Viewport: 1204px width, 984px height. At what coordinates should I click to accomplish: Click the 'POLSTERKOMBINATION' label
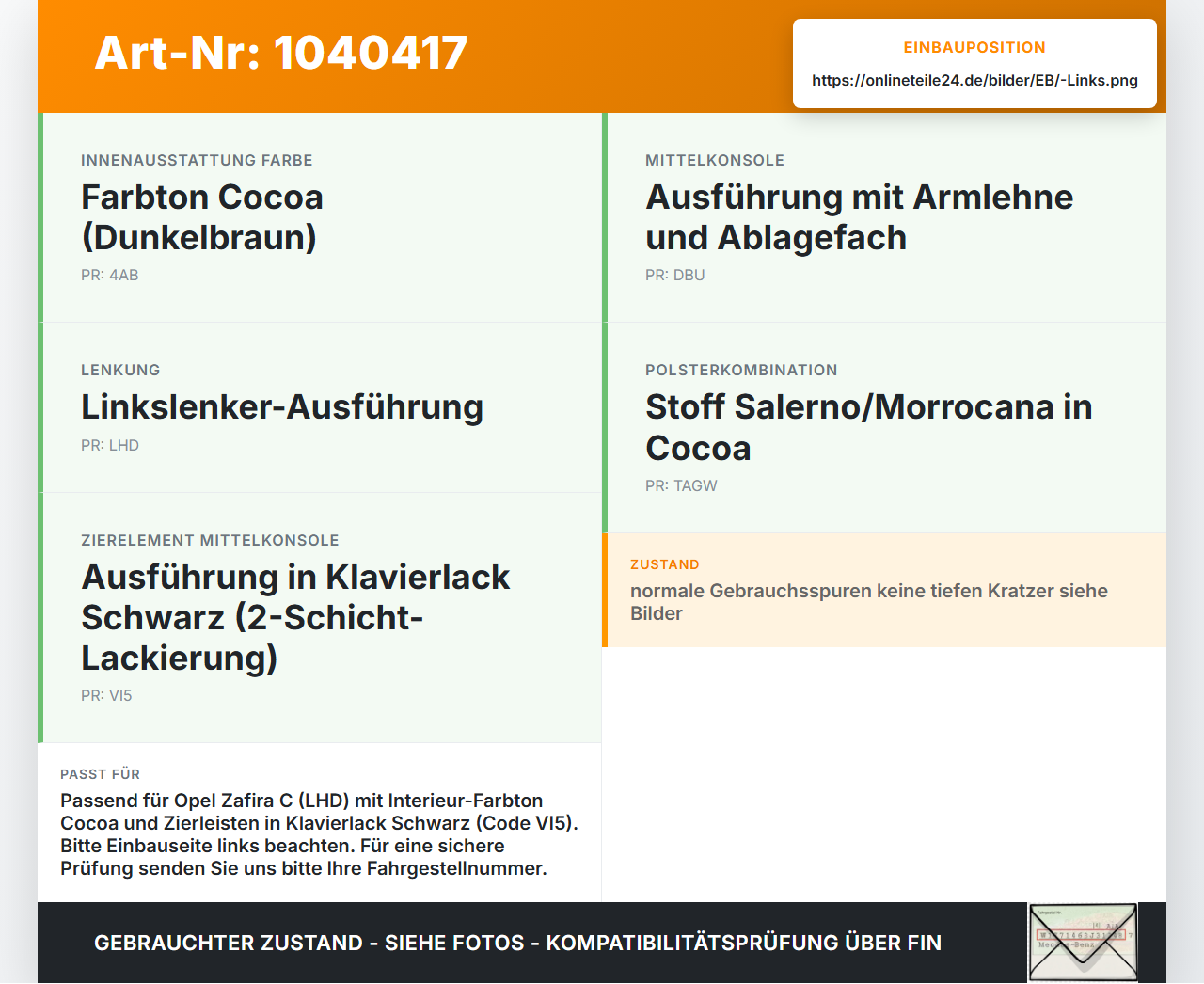coord(741,370)
